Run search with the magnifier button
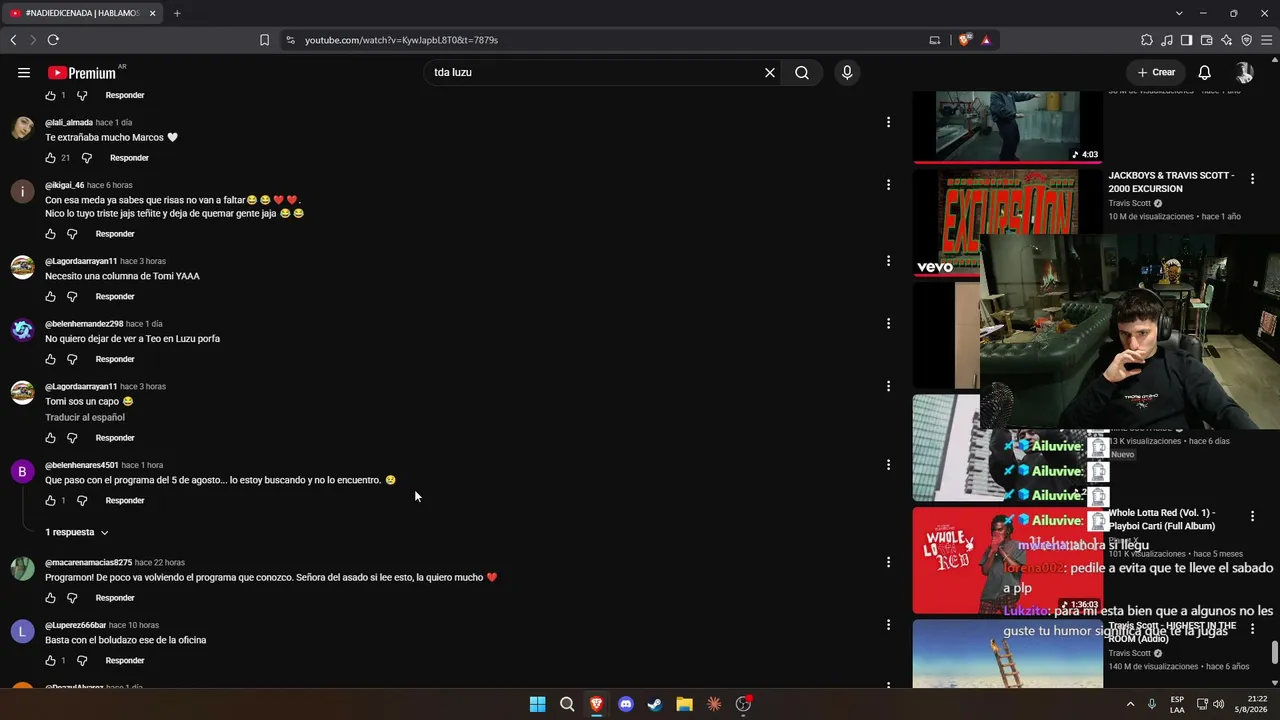1280x720 pixels. 802,72
